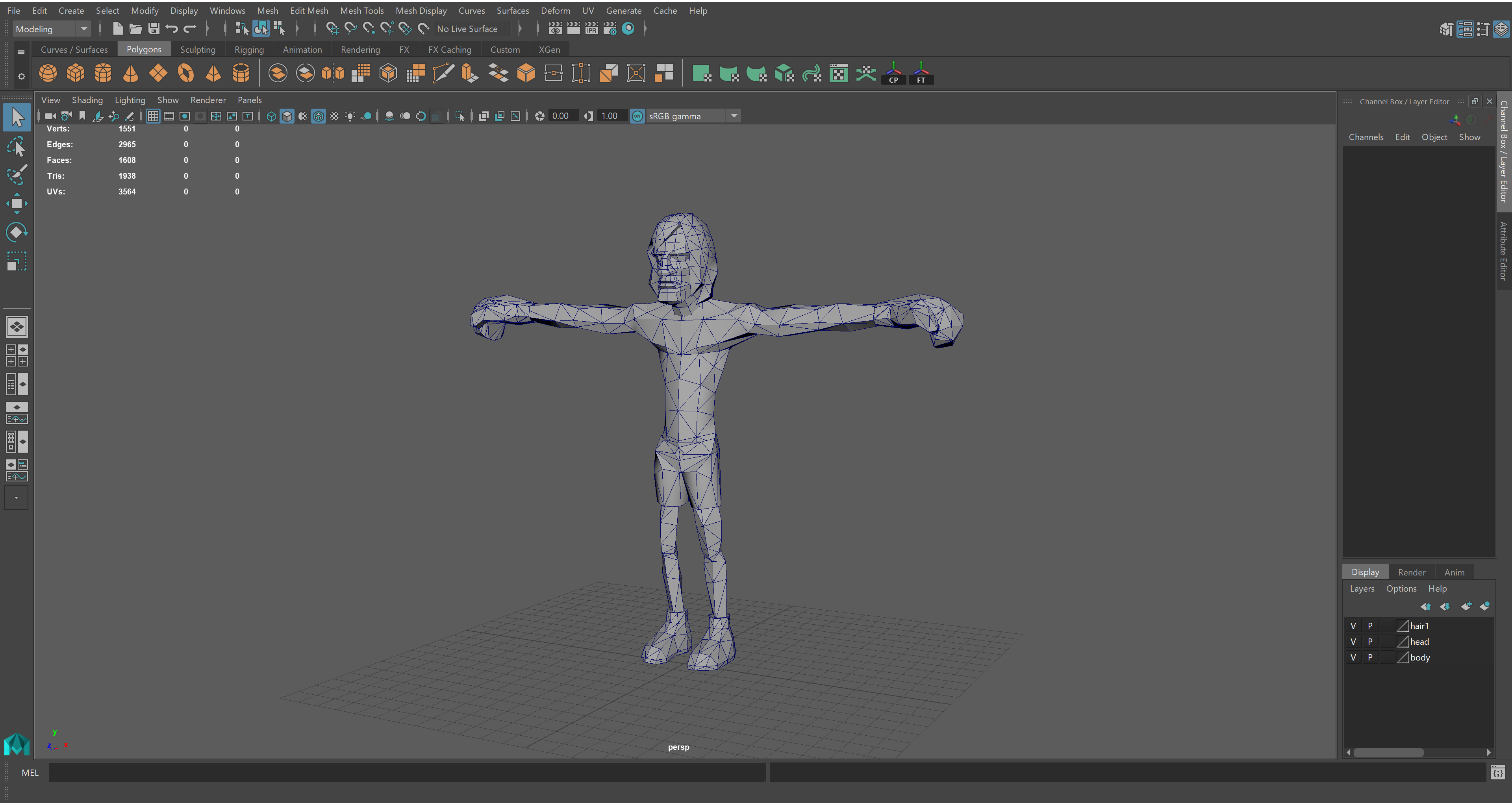
Task: Click the Undo arrow icon
Action: (171, 28)
